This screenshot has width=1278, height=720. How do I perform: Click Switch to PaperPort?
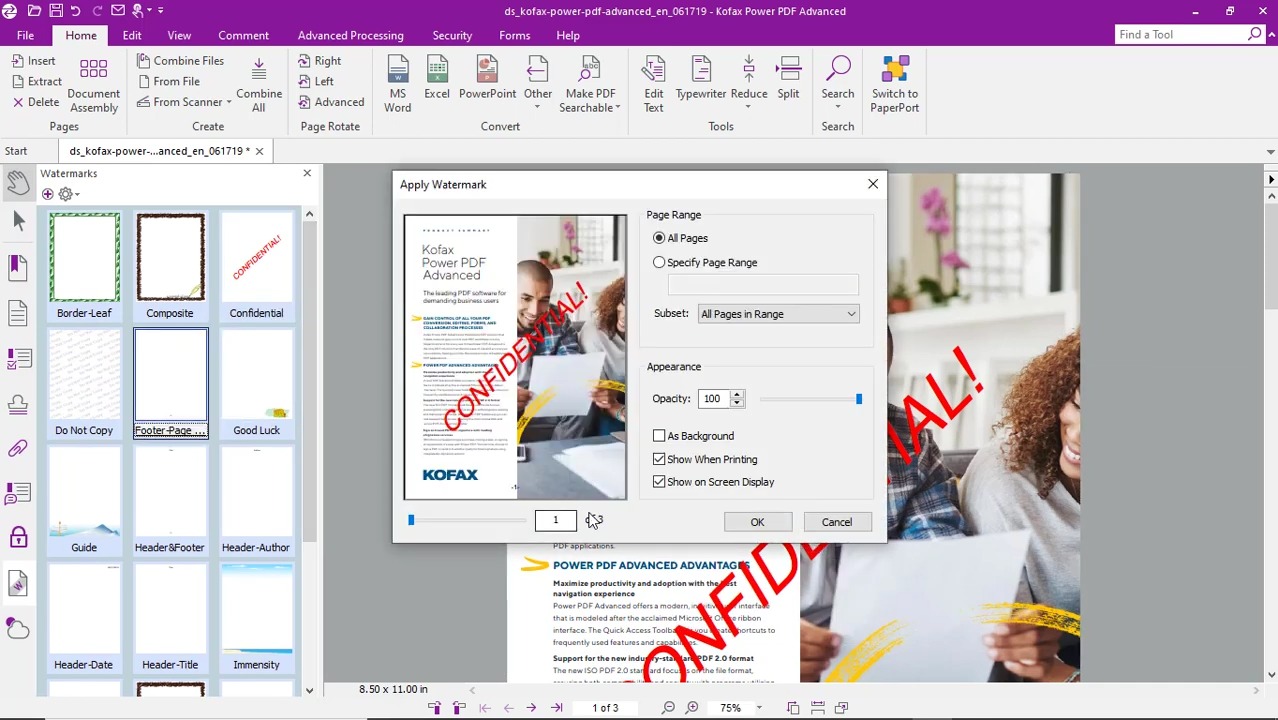[895, 84]
